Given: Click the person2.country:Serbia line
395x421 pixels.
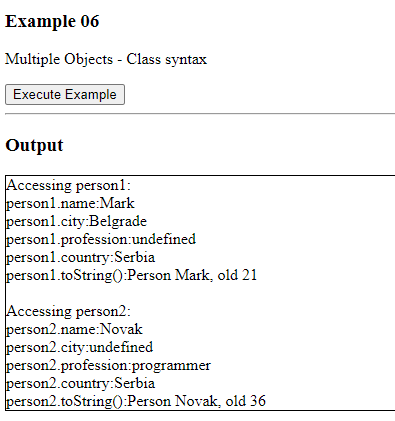Looking at the screenshot, I should pyautogui.click(x=81, y=383).
